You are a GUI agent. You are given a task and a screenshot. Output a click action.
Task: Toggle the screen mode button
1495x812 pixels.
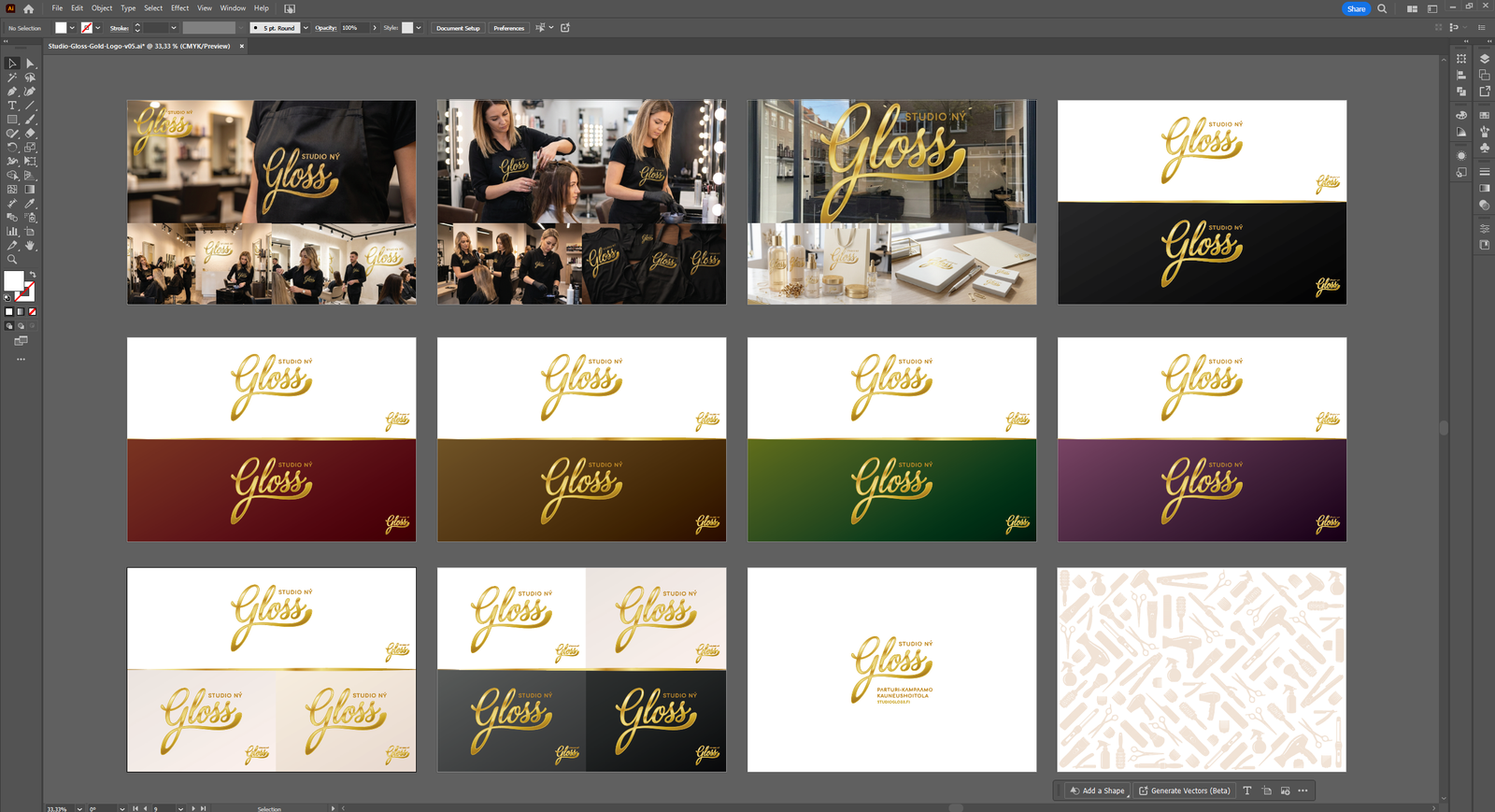(21, 340)
